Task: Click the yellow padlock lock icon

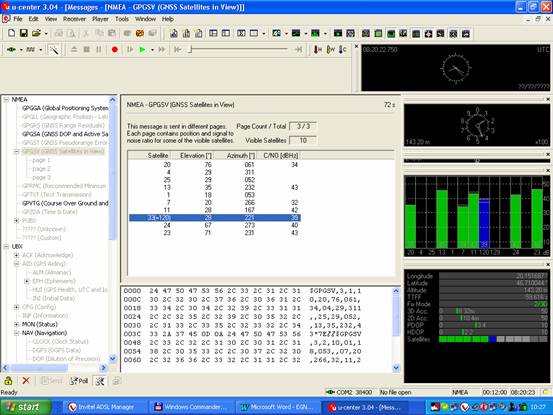Action: [x=8, y=381]
